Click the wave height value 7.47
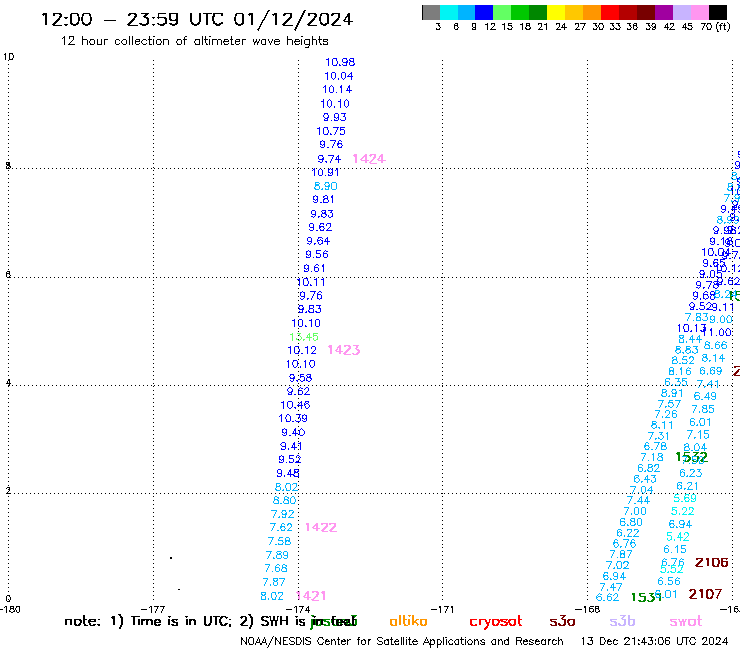 [611, 587]
